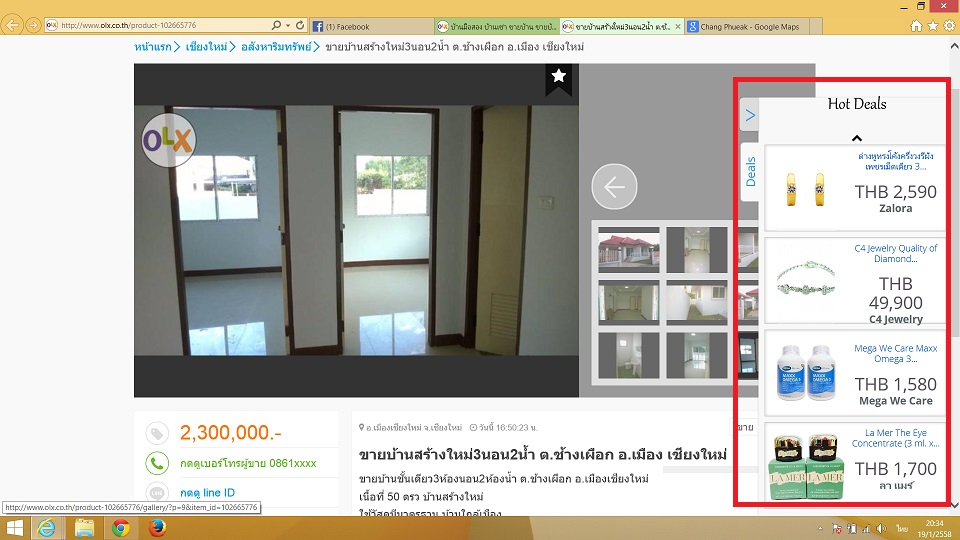This screenshot has height=540, width=960.
Task: Click the listing title heading text
Action: tap(542, 455)
